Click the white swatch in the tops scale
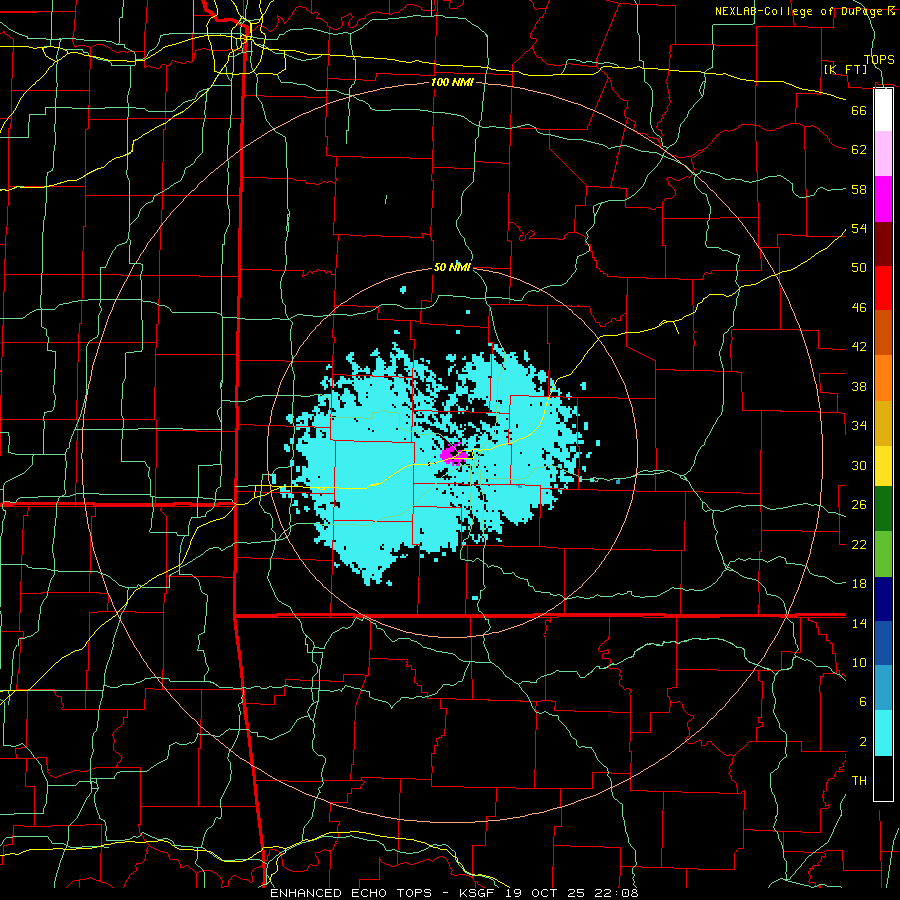This screenshot has width=900, height=900. pyautogui.click(x=883, y=110)
